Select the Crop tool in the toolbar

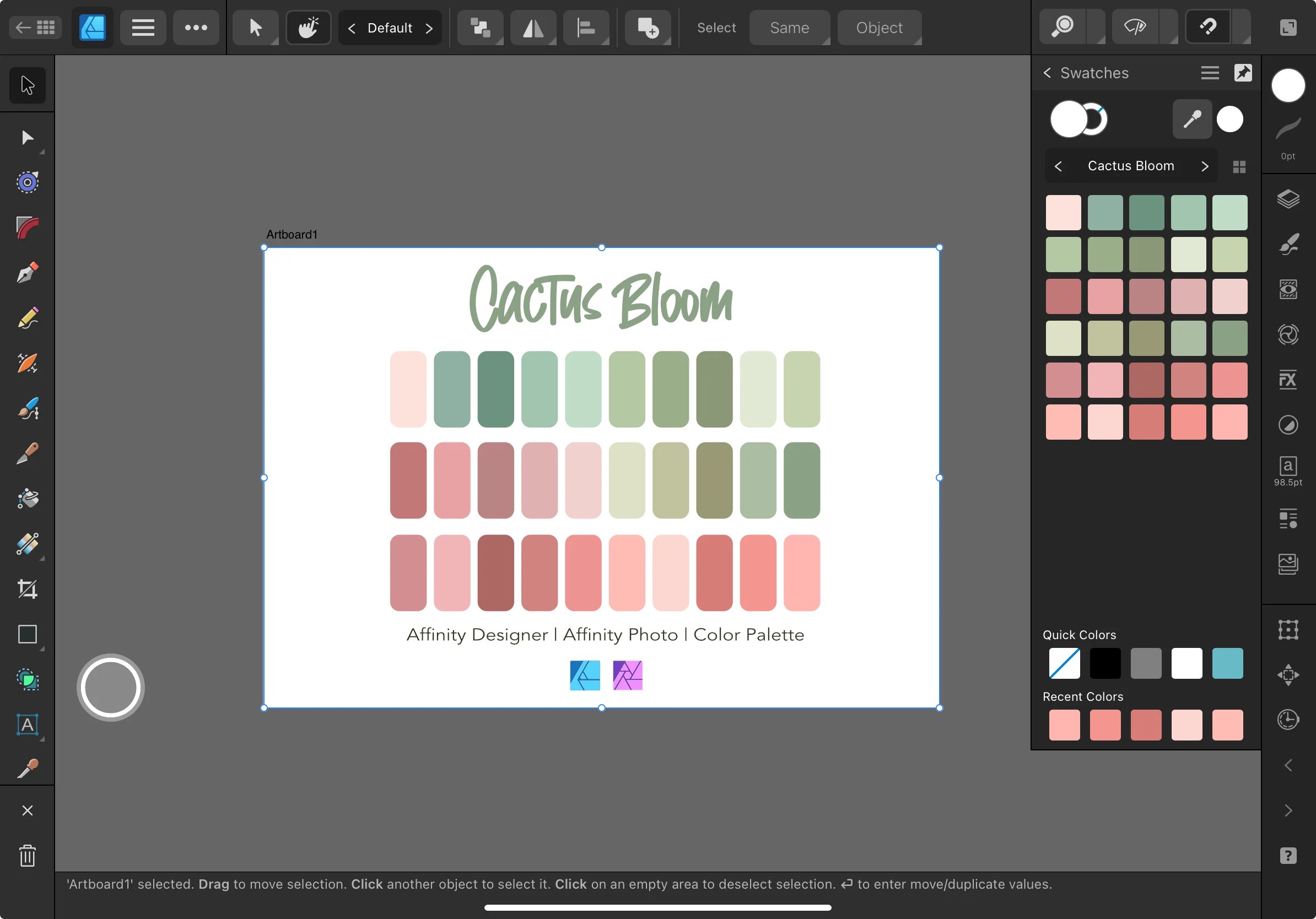27,590
